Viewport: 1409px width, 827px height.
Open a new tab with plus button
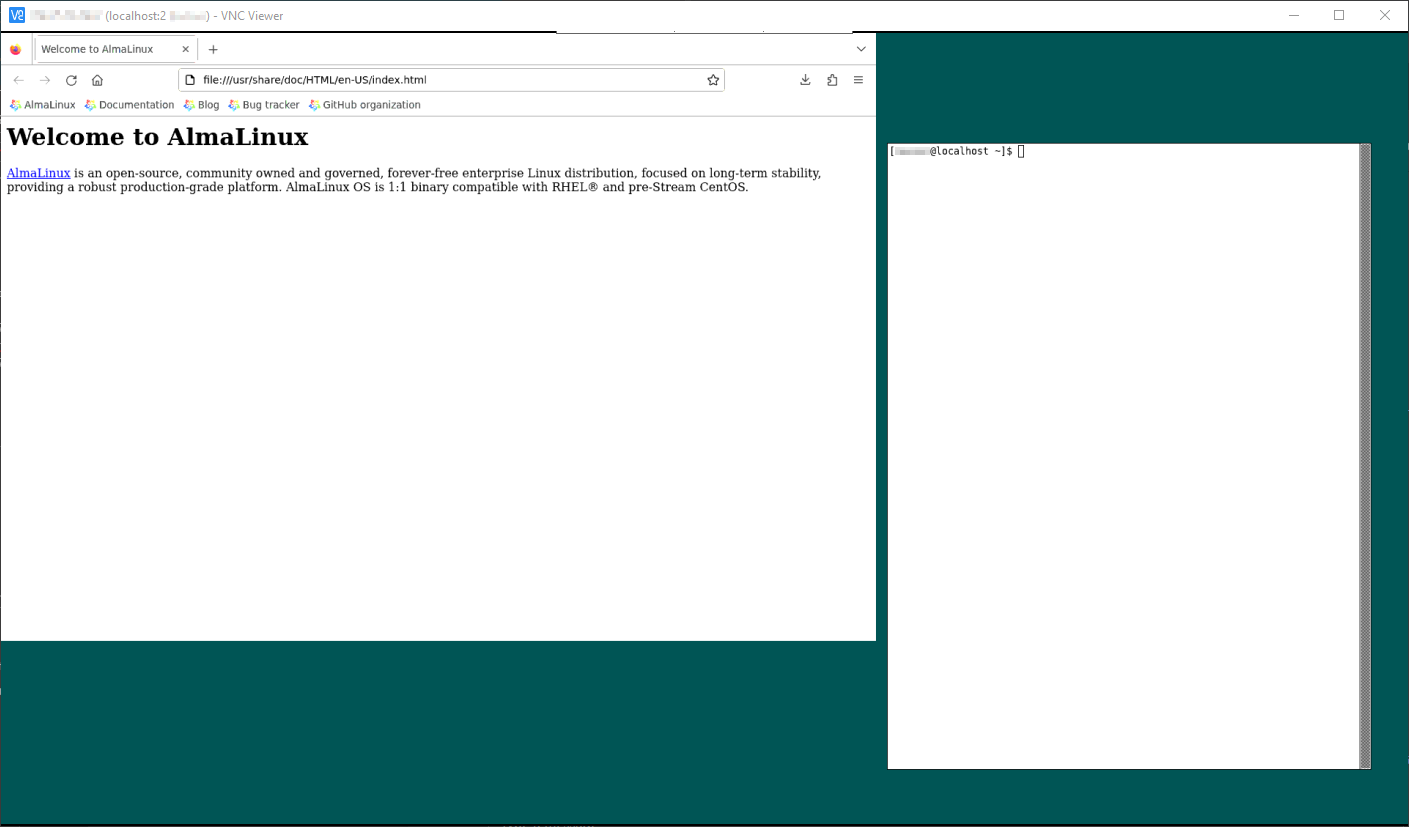point(213,49)
